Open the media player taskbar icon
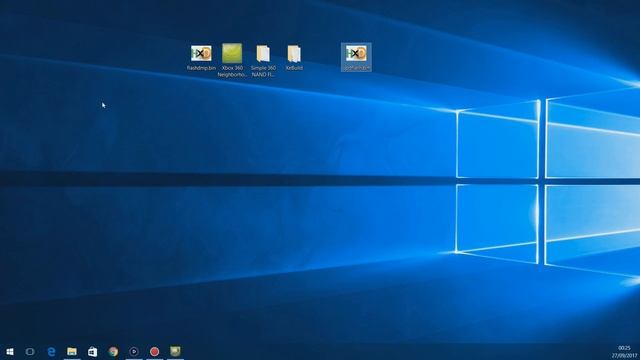This screenshot has height=360, width=640. pyautogui.click(x=134, y=351)
